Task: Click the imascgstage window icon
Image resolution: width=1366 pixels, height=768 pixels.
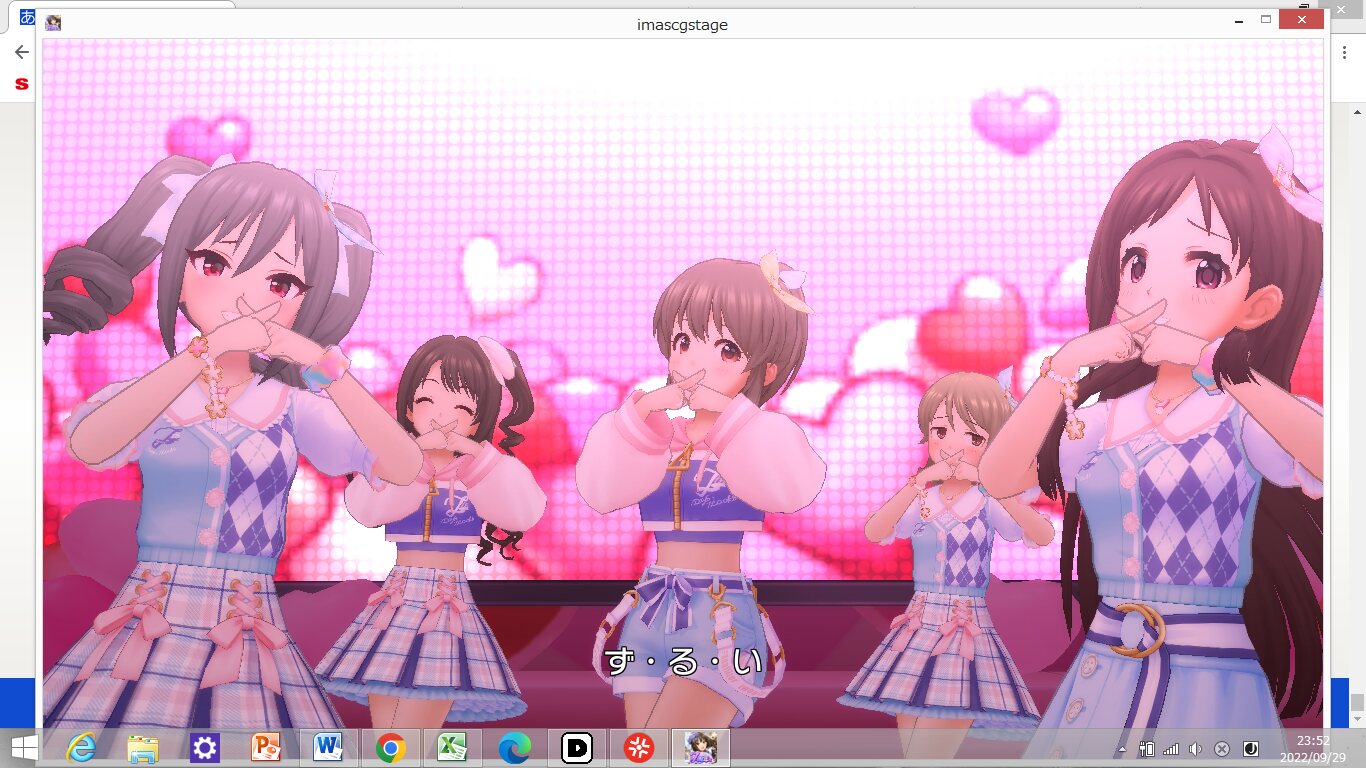Action: 53,23
